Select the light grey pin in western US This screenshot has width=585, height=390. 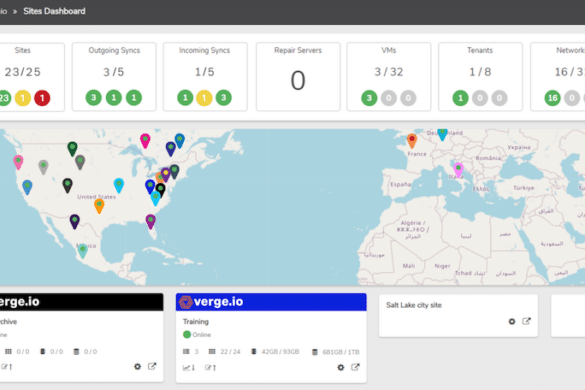43,167
